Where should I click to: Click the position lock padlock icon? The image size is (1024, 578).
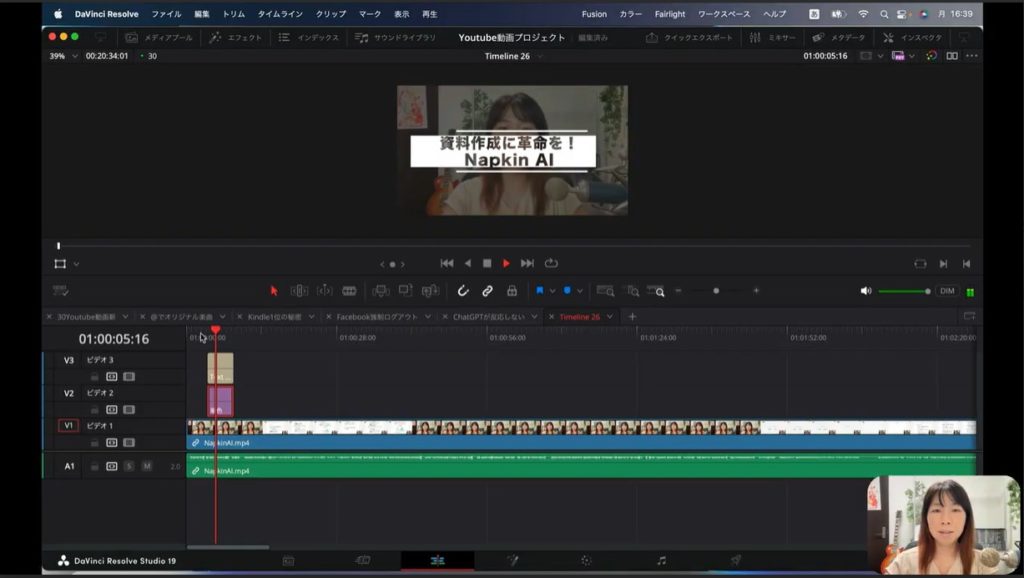pyautogui.click(x=512, y=291)
